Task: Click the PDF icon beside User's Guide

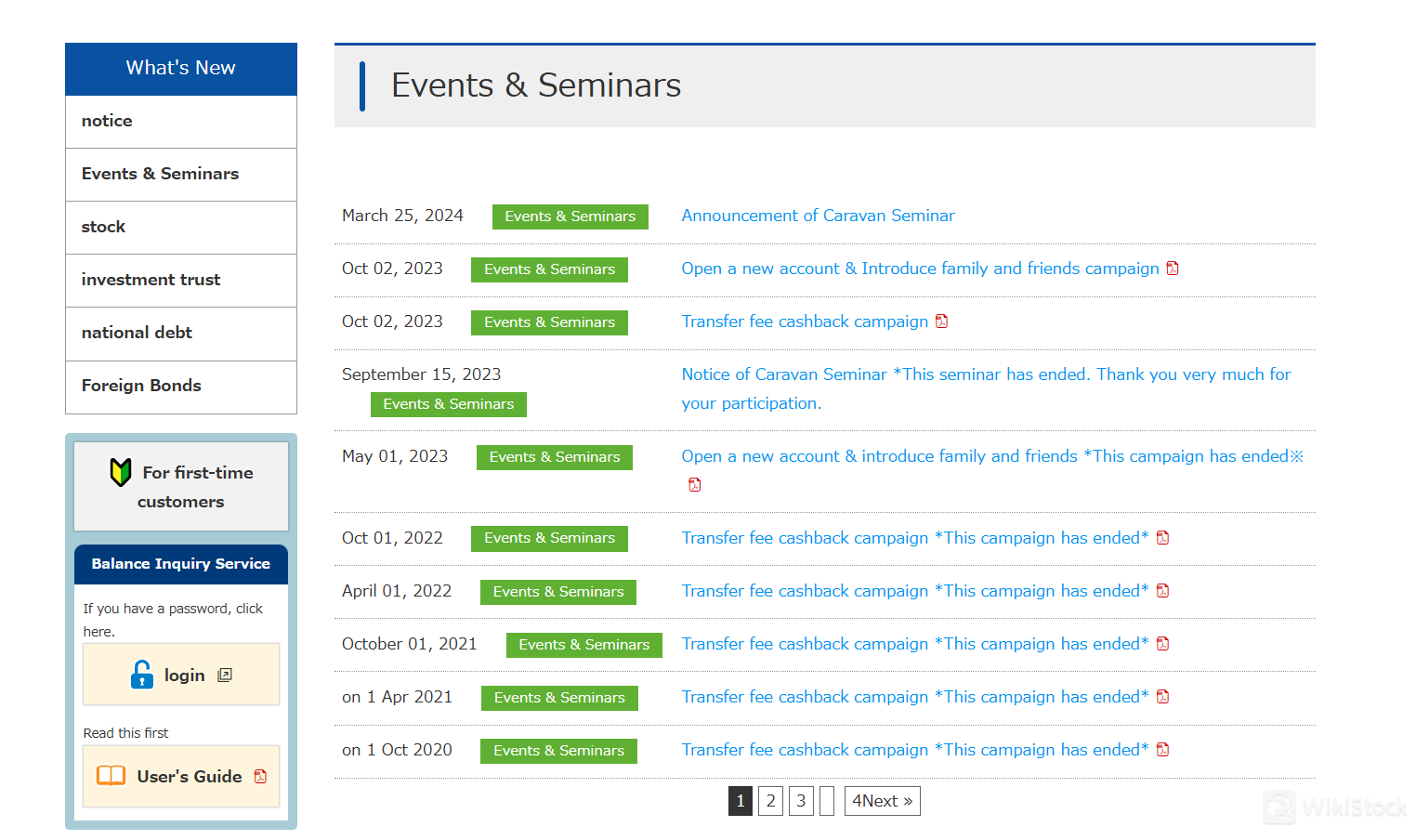Action: pos(260,777)
